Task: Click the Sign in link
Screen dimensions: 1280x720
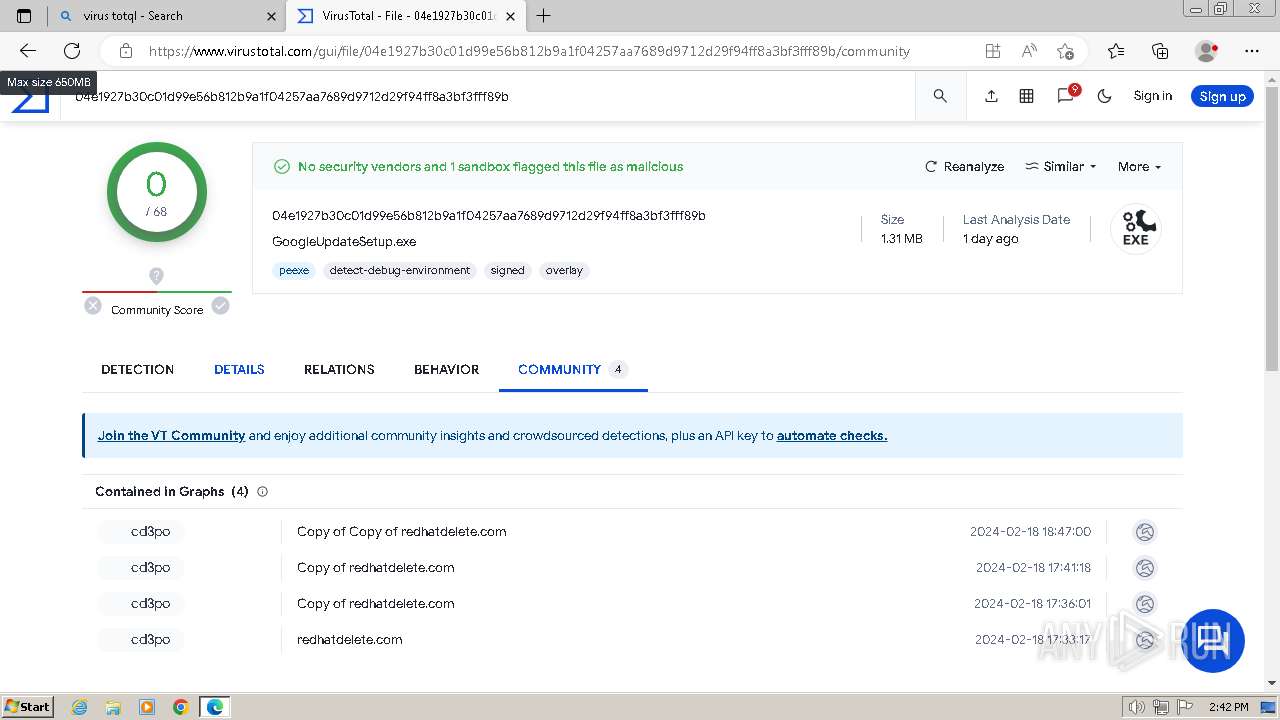Action: [x=1152, y=96]
